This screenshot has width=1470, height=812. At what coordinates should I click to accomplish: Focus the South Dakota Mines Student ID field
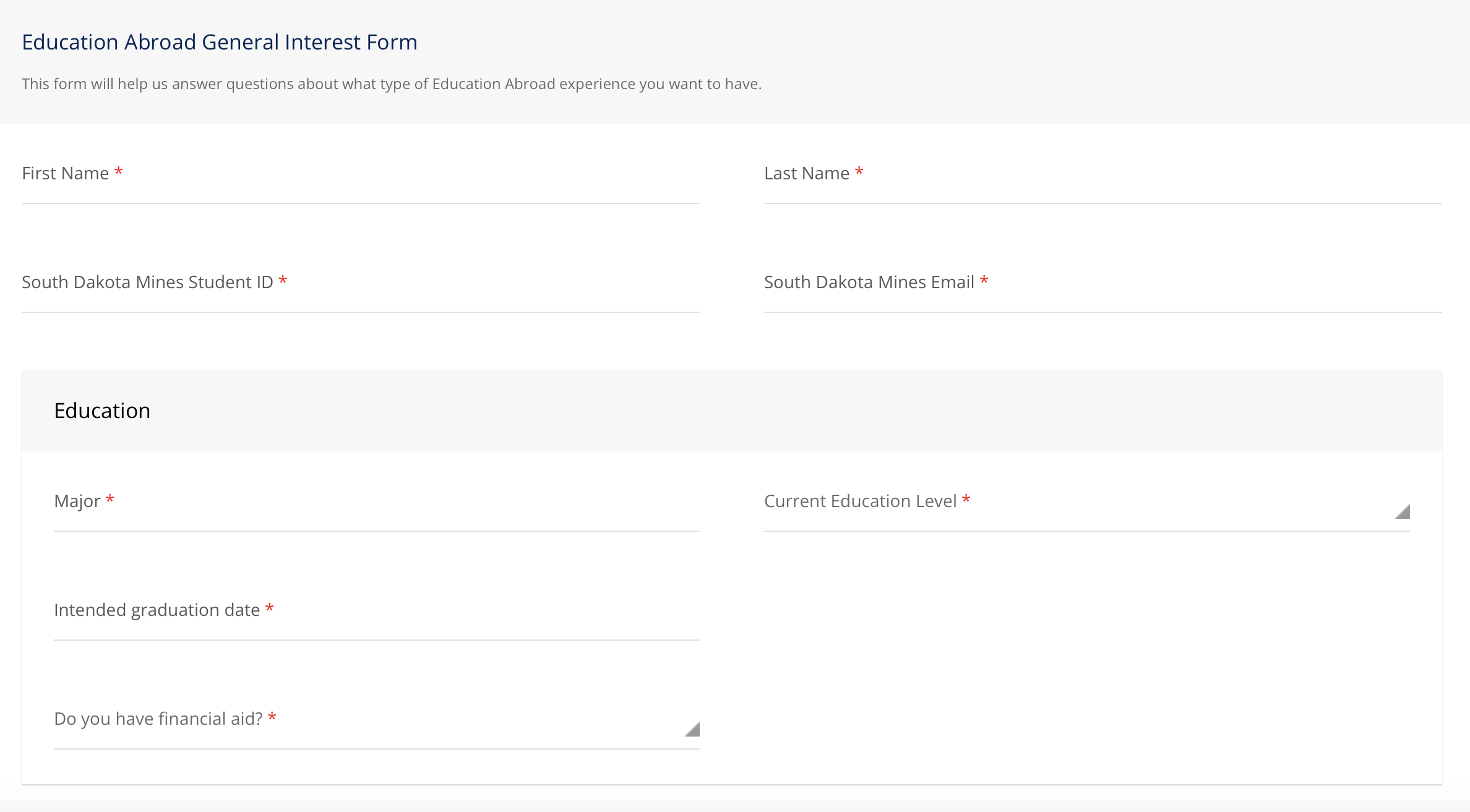(360, 284)
